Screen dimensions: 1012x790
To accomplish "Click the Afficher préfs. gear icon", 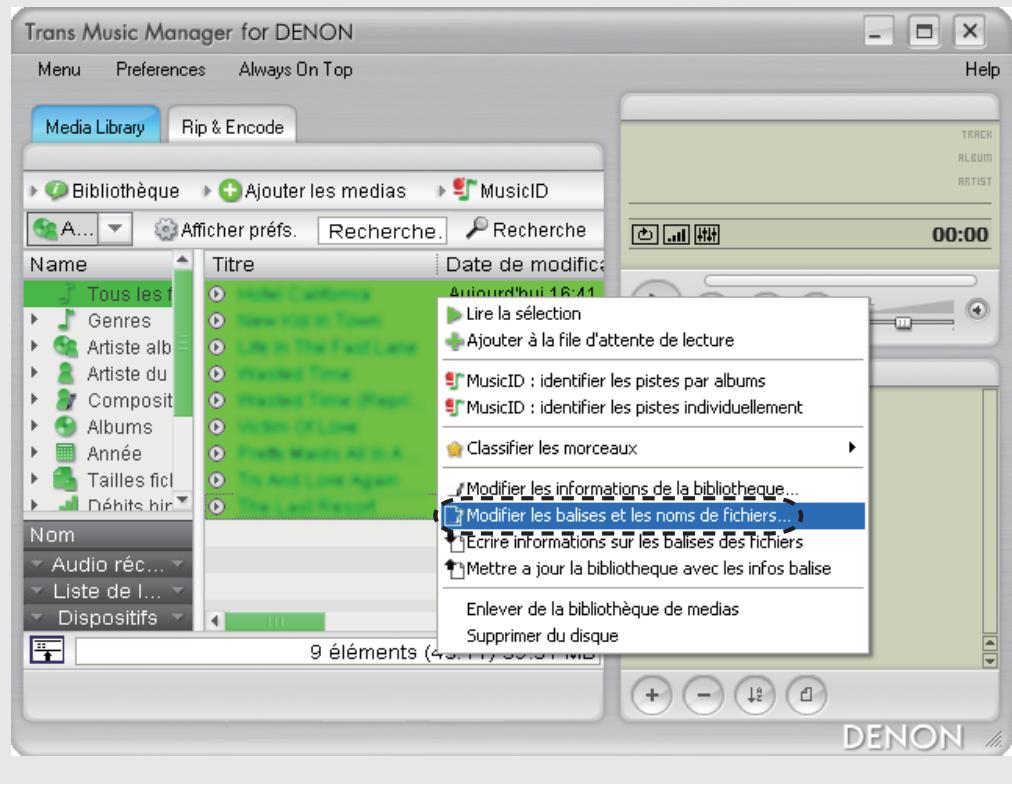I will pyautogui.click(x=165, y=229).
